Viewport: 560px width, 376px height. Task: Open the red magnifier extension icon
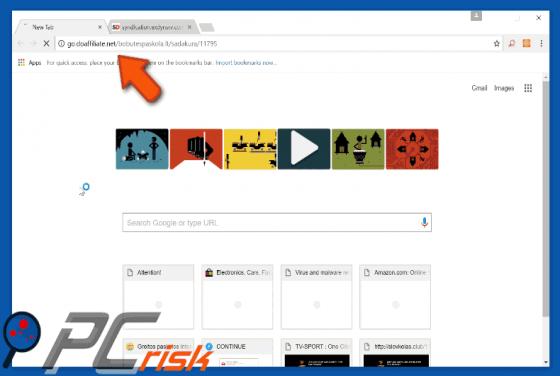(x=512, y=44)
